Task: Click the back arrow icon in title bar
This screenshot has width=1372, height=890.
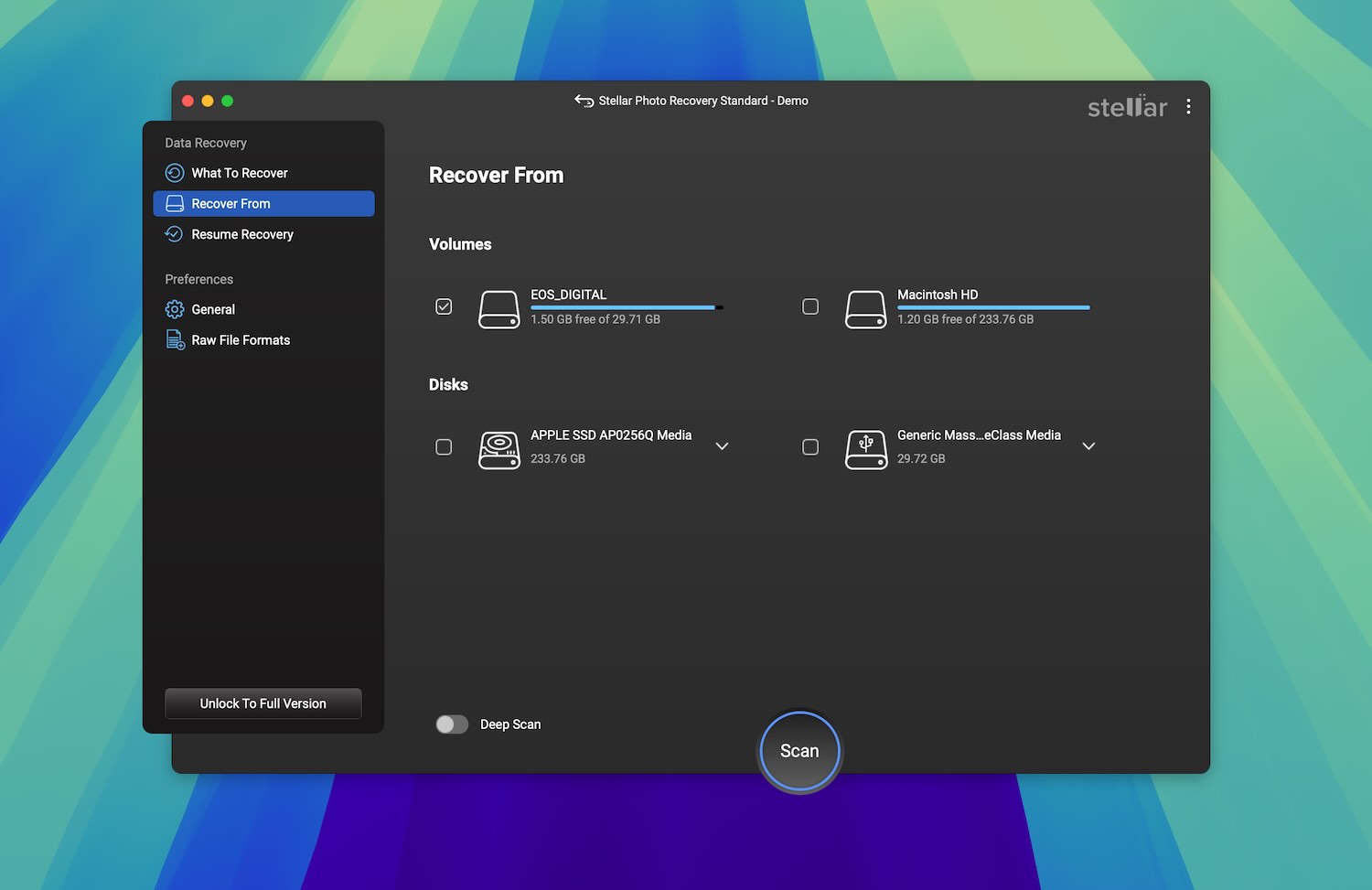Action: (584, 101)
